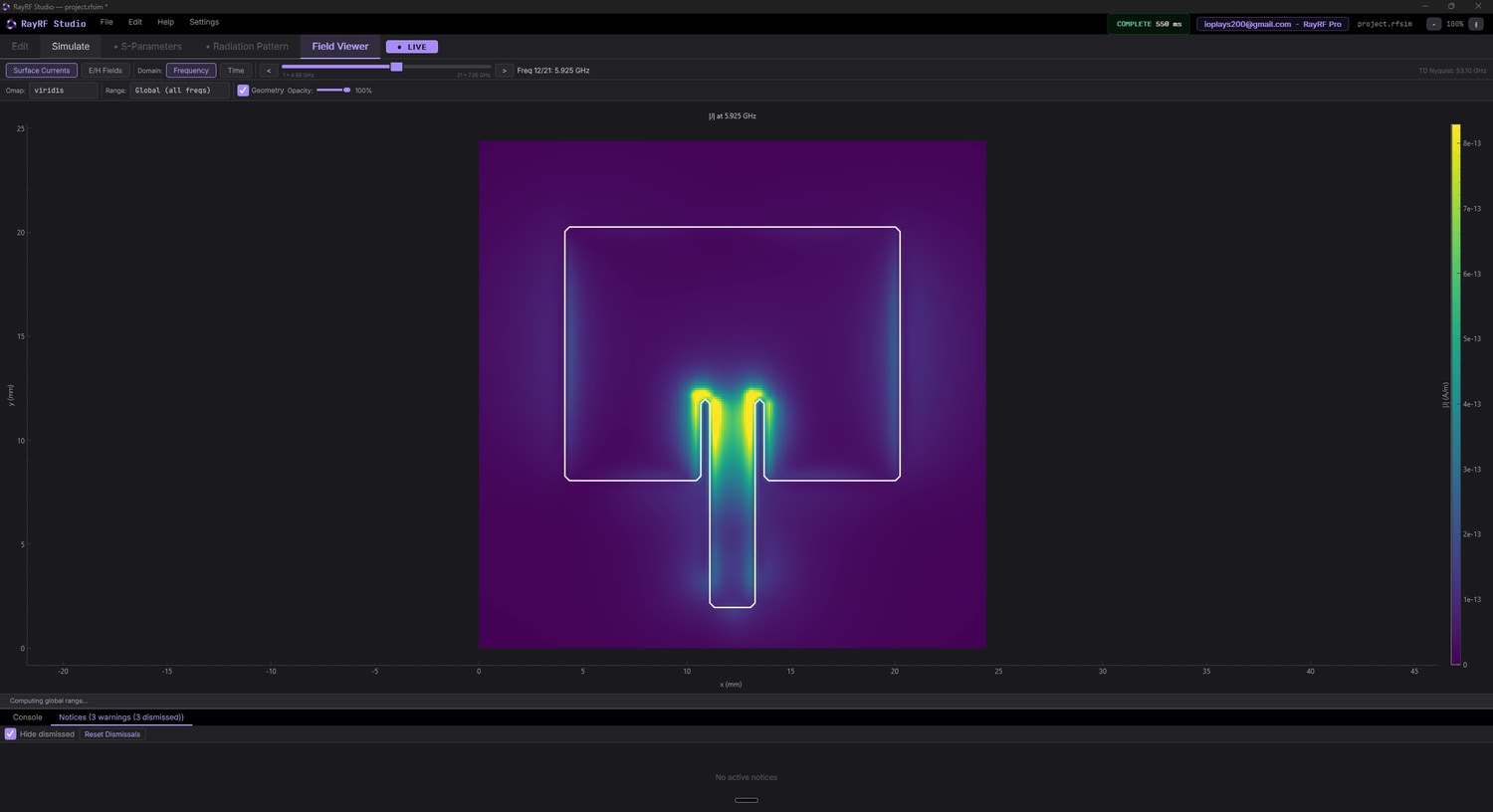
Task: Click the 100% zoom level text
Action: [1455, 24]
